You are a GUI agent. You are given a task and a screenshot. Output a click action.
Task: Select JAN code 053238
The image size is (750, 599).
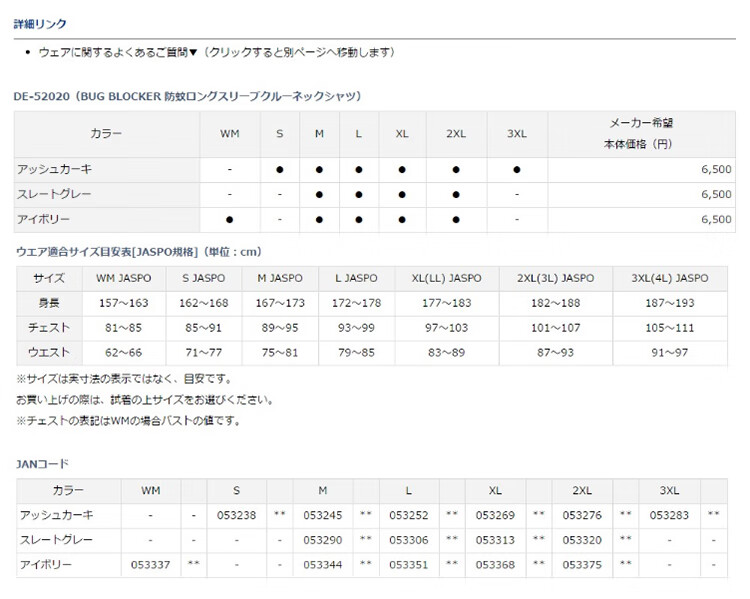(x=236, y=515)
